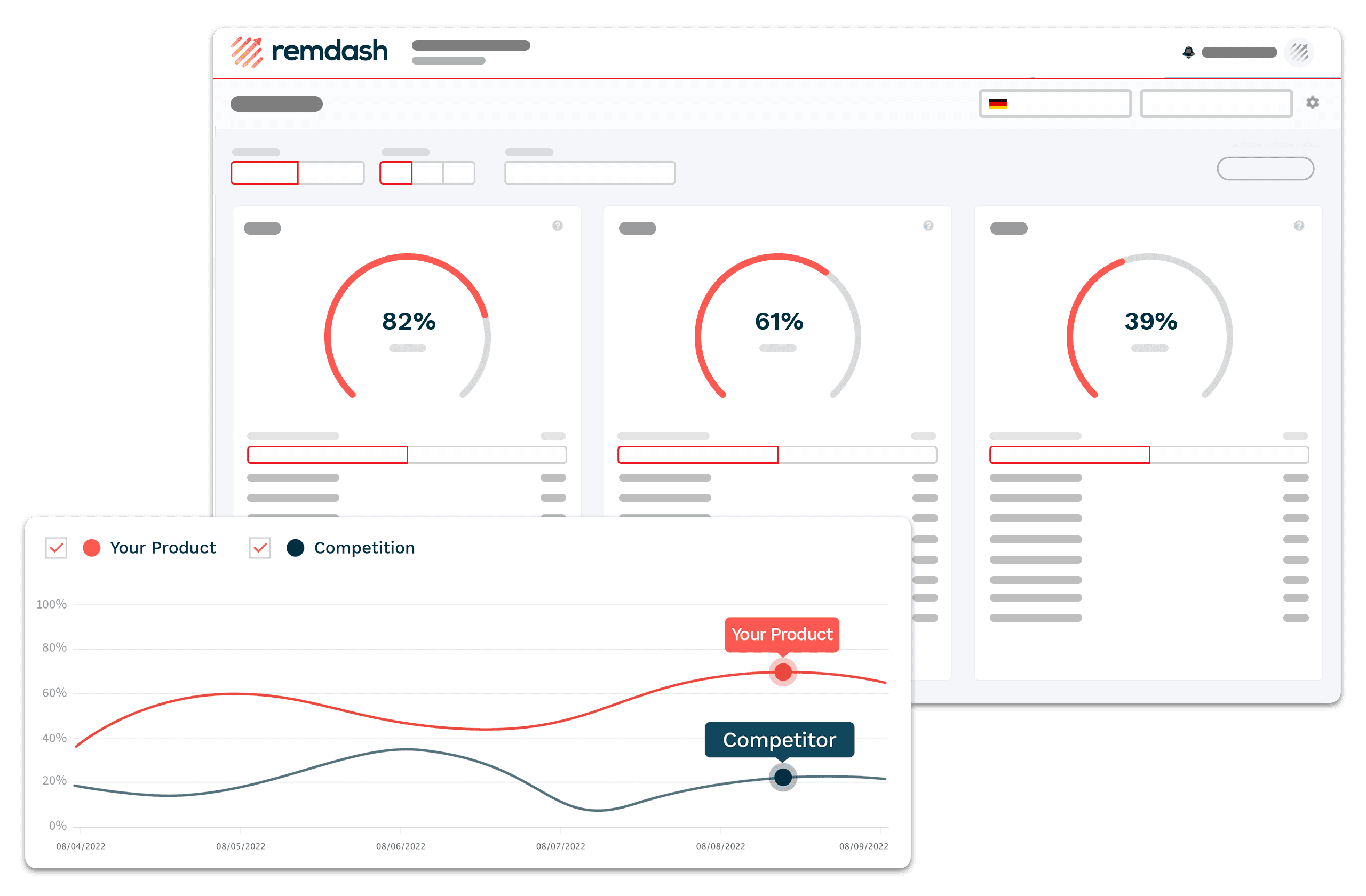Click the remdash logo icon

[247, 52]
